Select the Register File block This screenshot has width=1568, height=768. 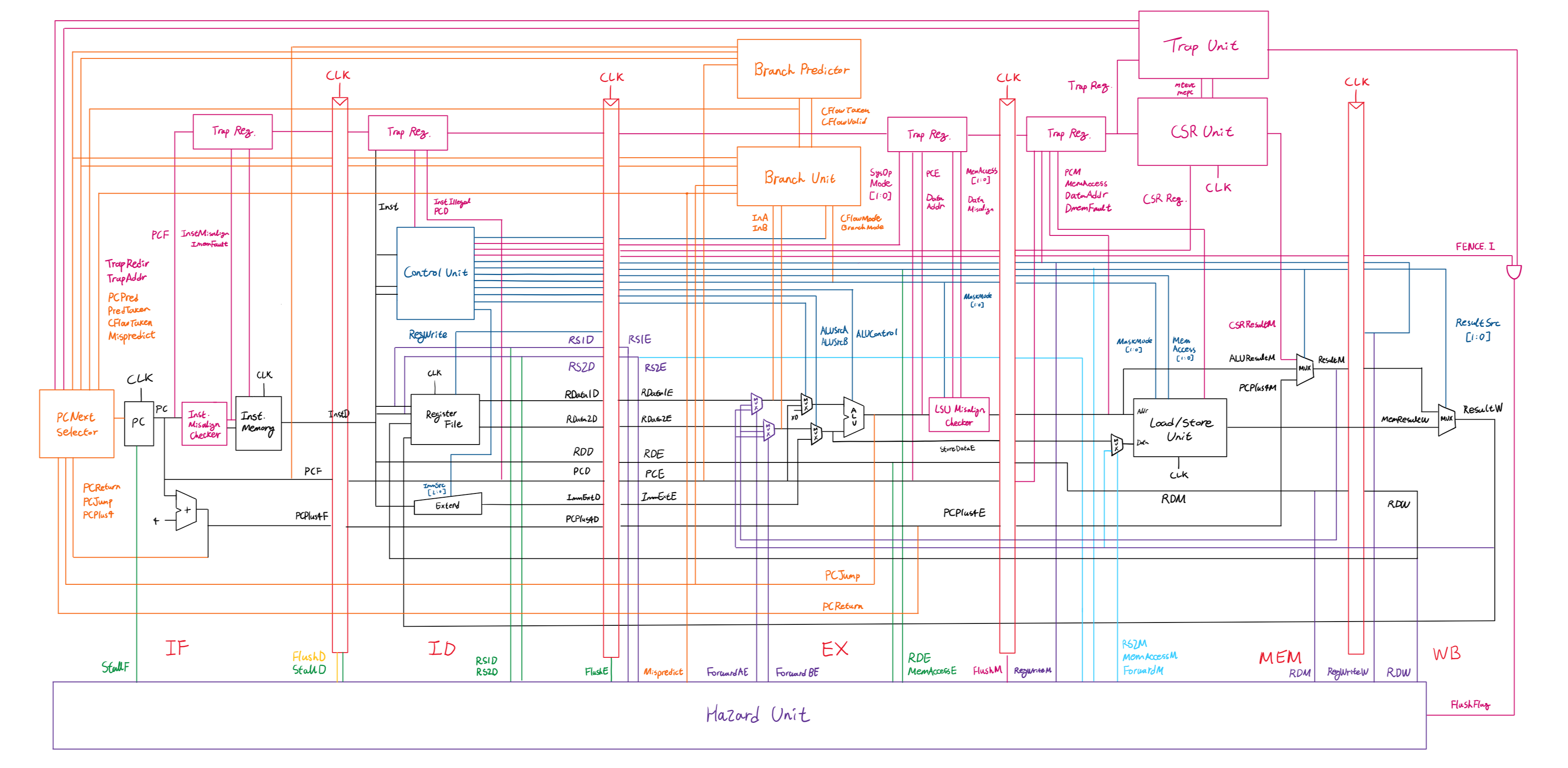pos(445,419)
